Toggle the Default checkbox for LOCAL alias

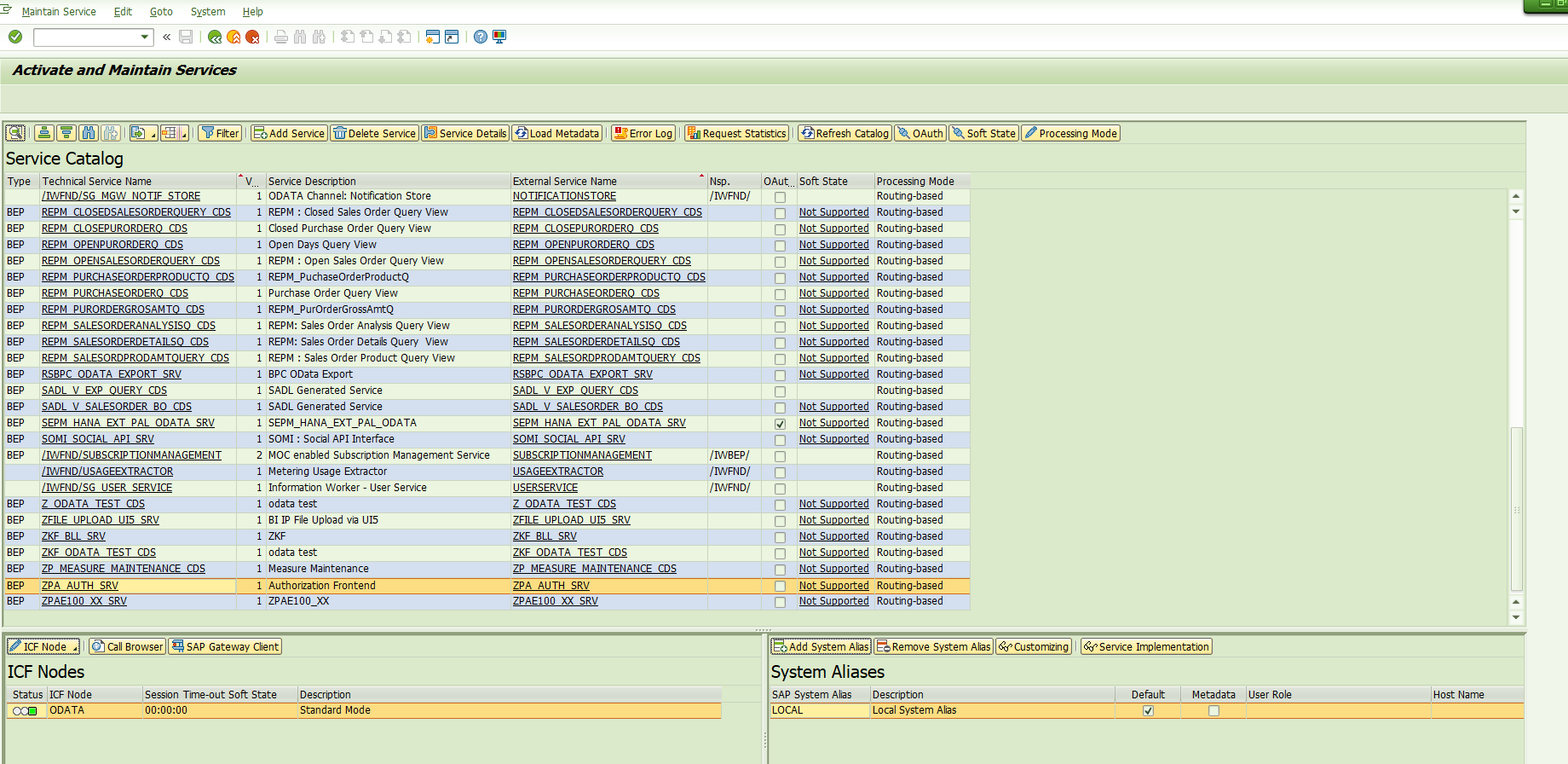coord(1148,710)
